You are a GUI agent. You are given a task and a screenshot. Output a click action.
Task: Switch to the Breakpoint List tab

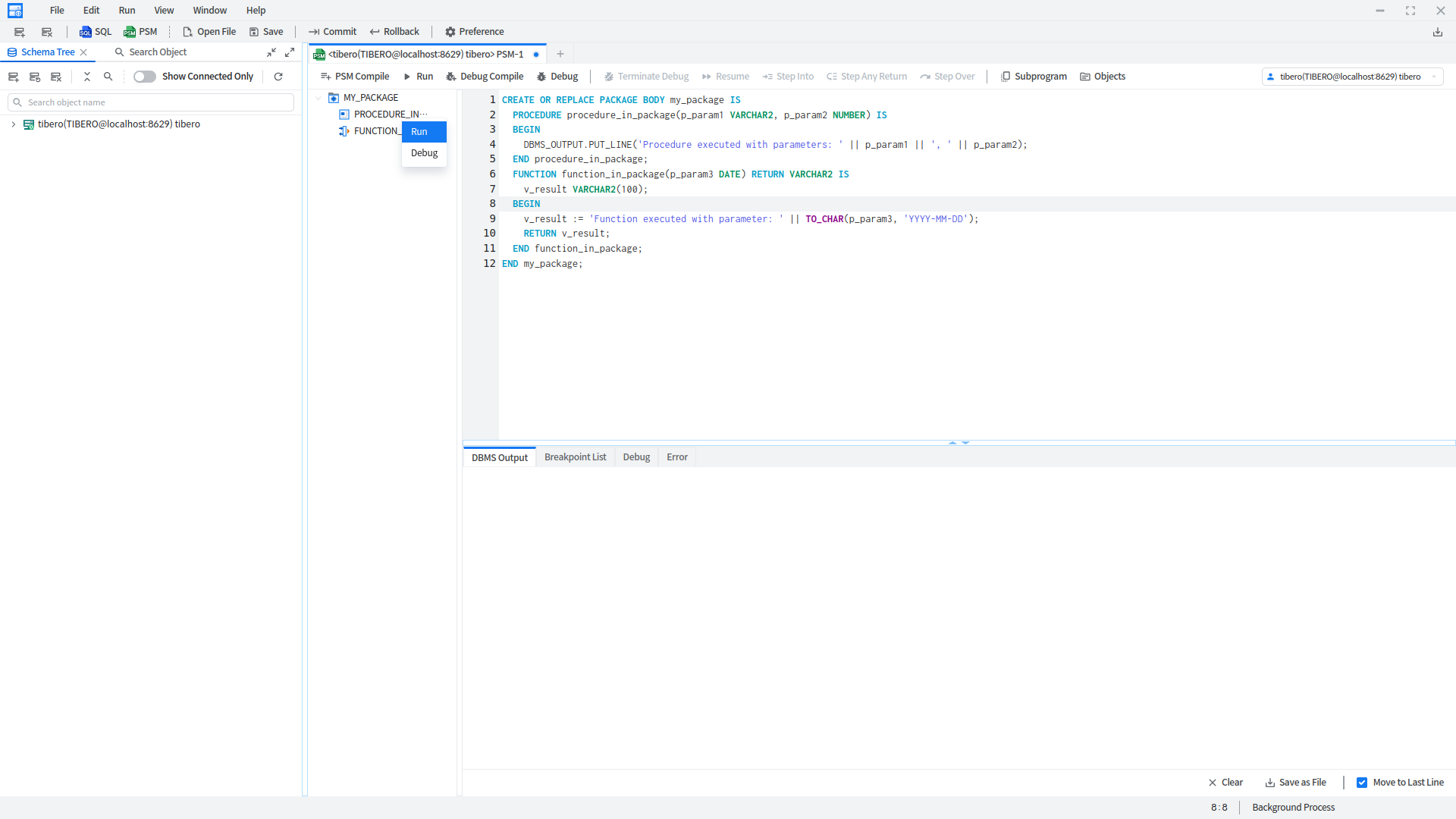coord(575,457)
